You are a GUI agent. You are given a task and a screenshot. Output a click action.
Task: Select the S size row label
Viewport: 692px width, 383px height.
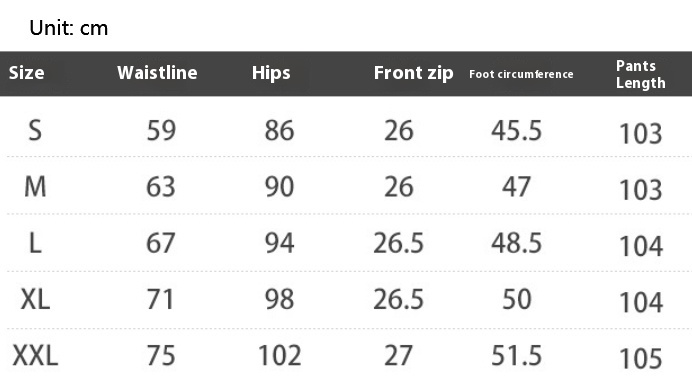click(35, 131)
